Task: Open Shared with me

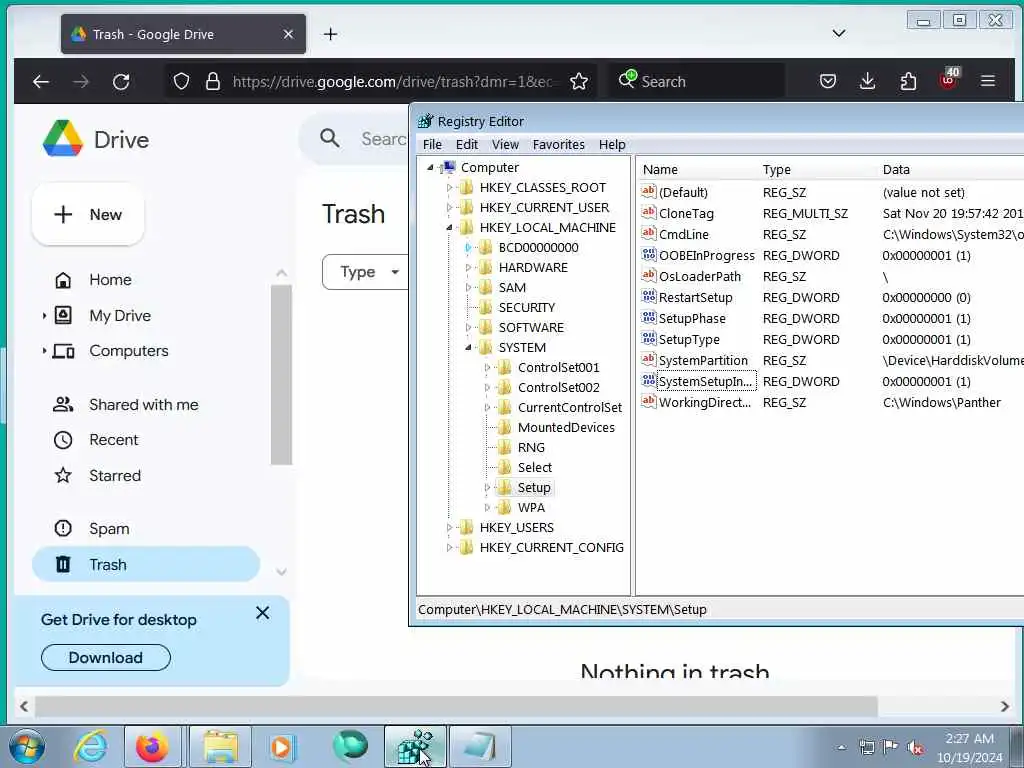Action: [144, 405]
